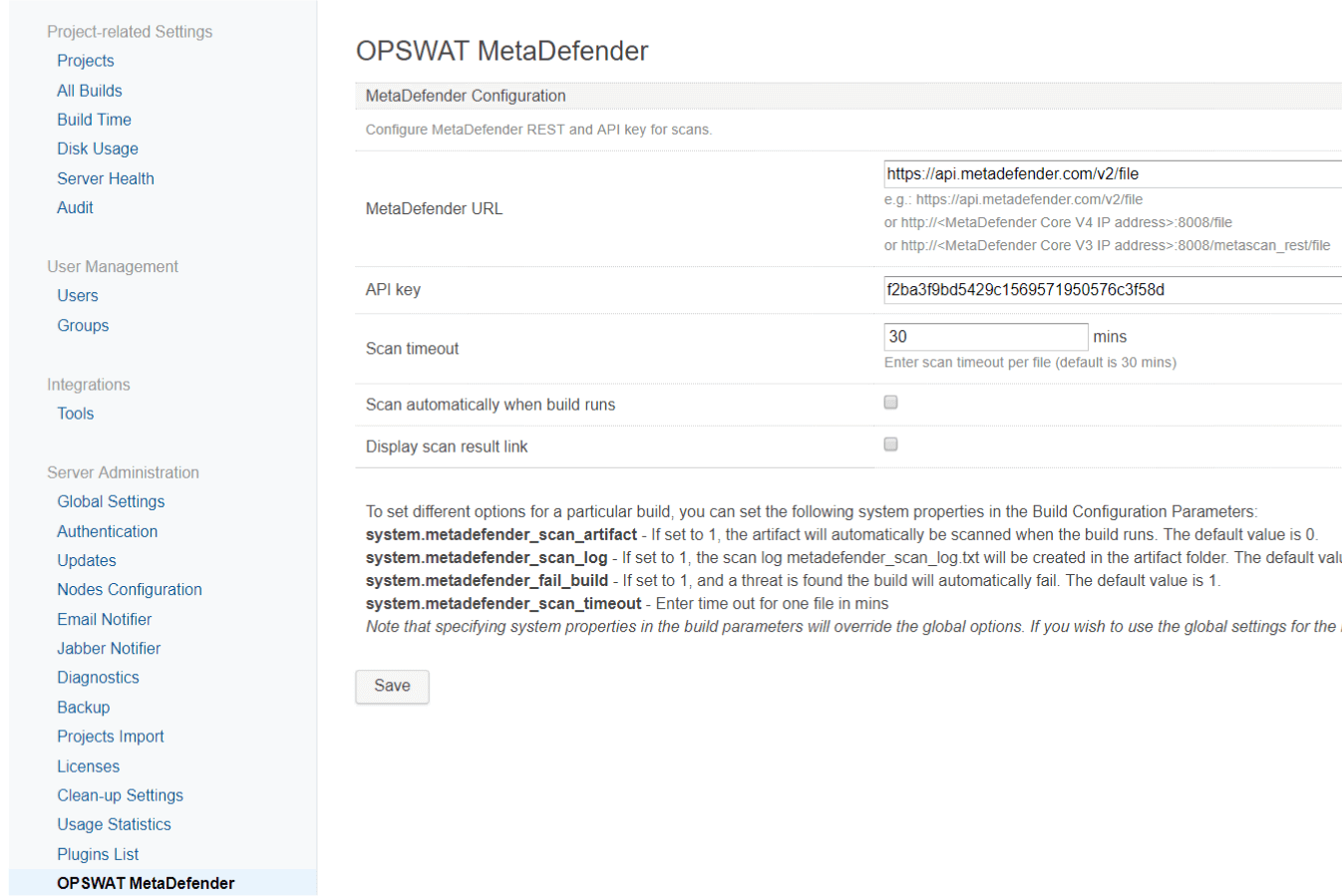Select OPSWAT MetaDefender in the sidebar
Image resolution: width=1342 pixels, height=896 pixels.
click(147, 883)
